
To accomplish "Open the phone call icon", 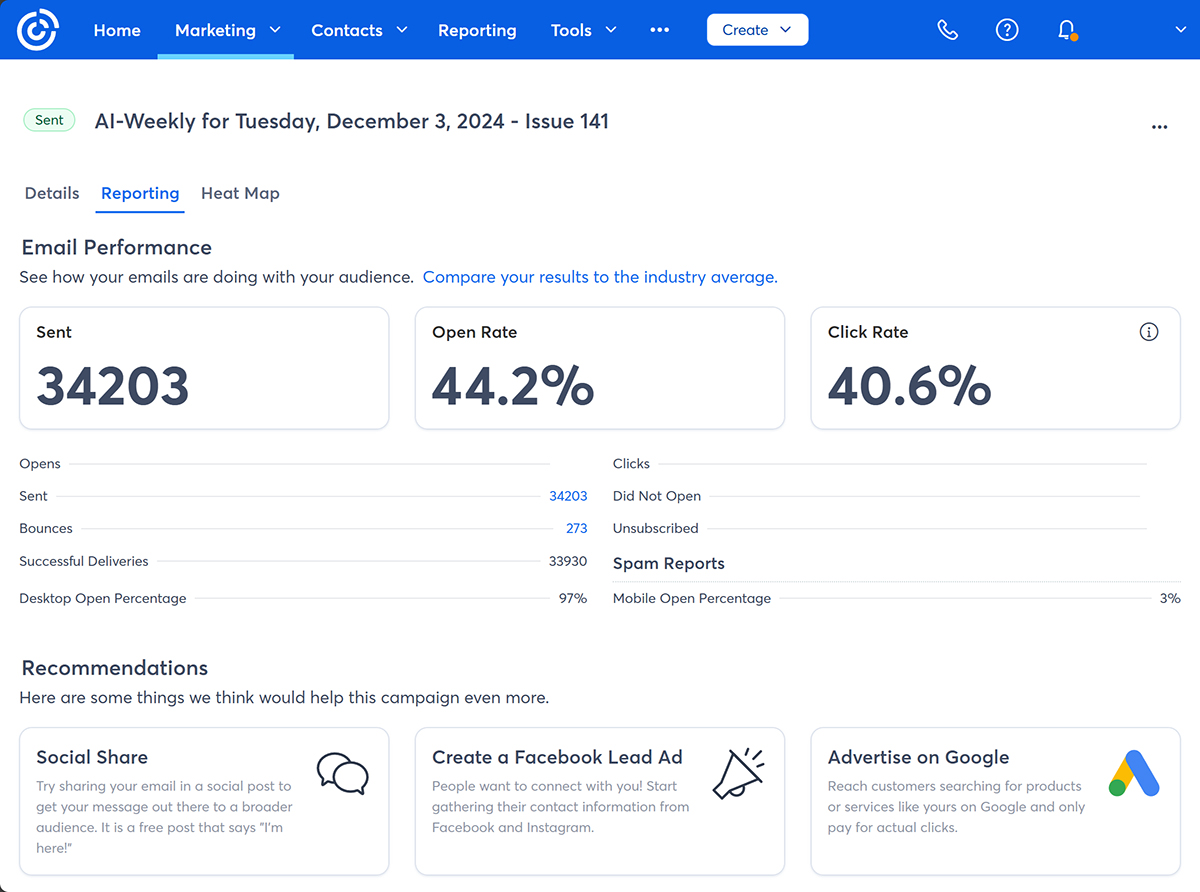I will coord(947,30).
